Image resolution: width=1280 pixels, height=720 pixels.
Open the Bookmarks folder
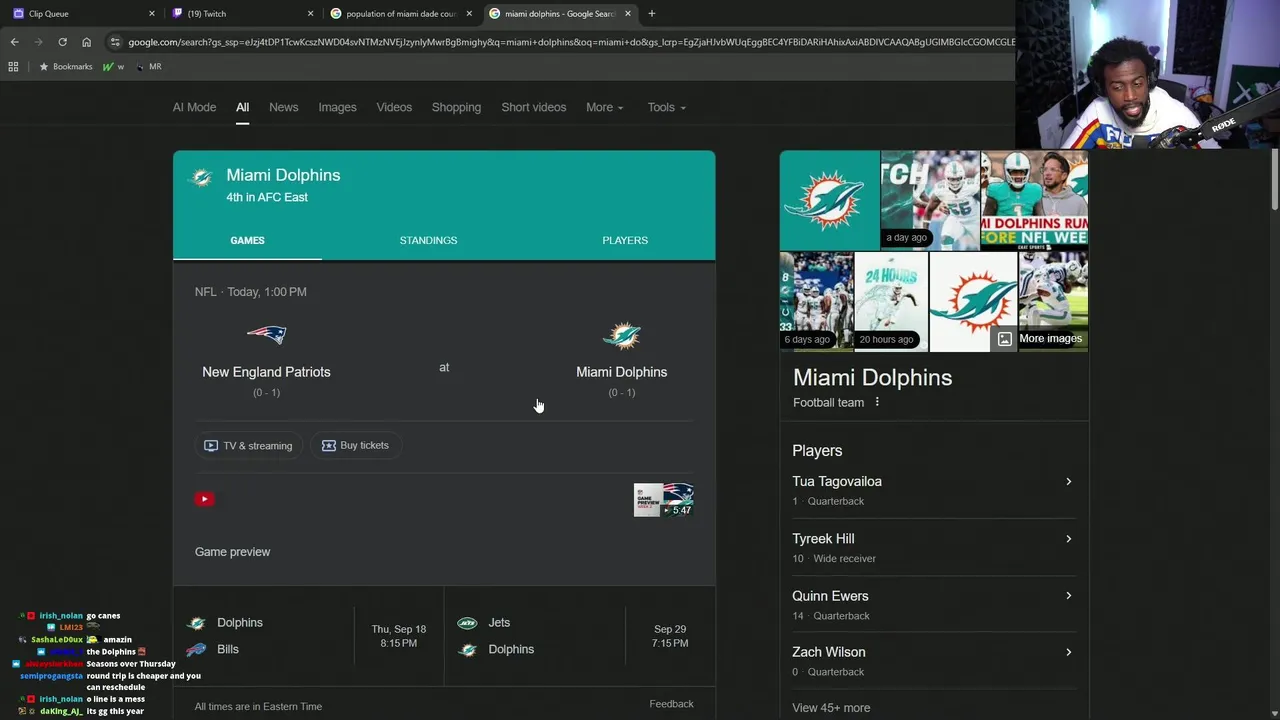tap(65, 66)
